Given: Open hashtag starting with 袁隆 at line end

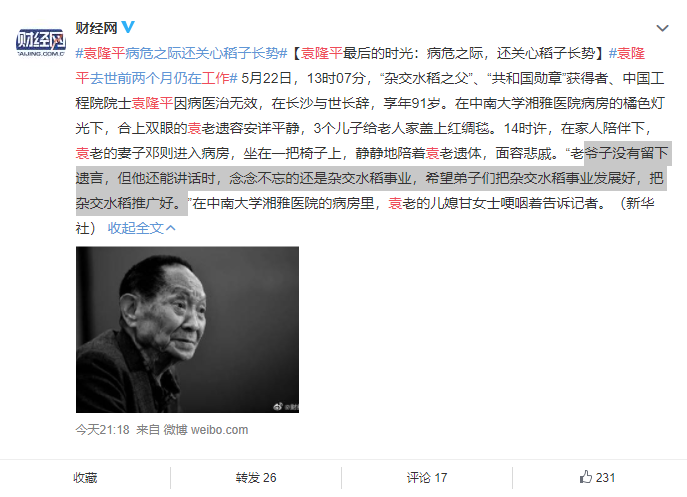Looking at the screenshot, I should tap(627, 53).
